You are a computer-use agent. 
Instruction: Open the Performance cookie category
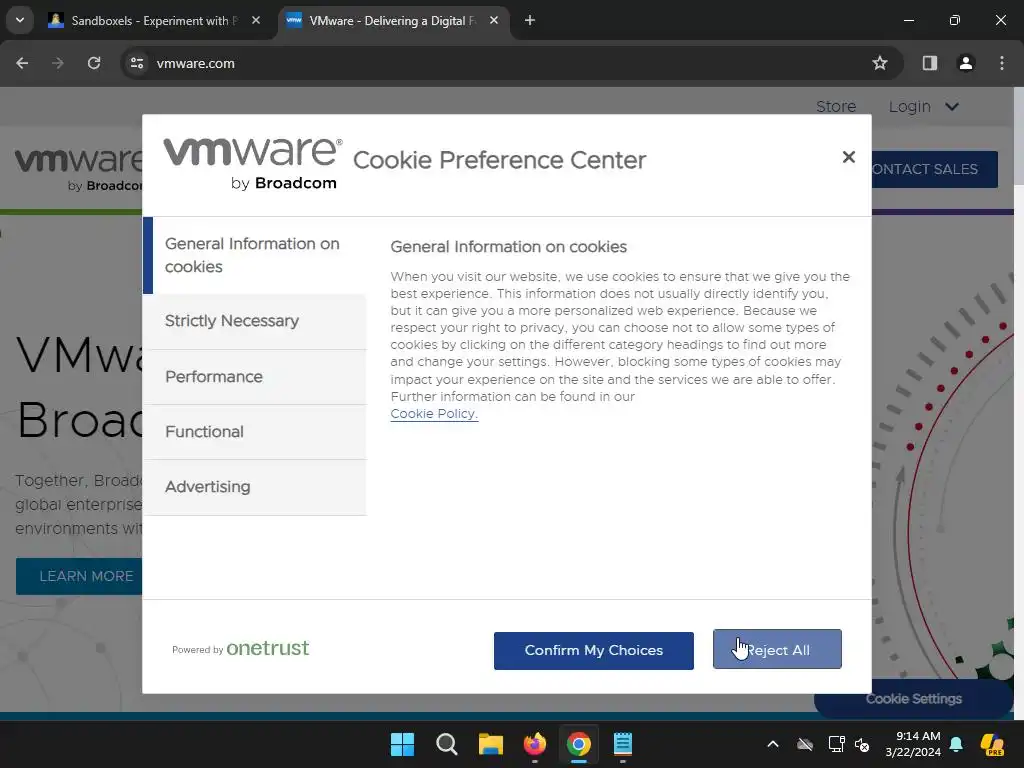coord(255,377)
